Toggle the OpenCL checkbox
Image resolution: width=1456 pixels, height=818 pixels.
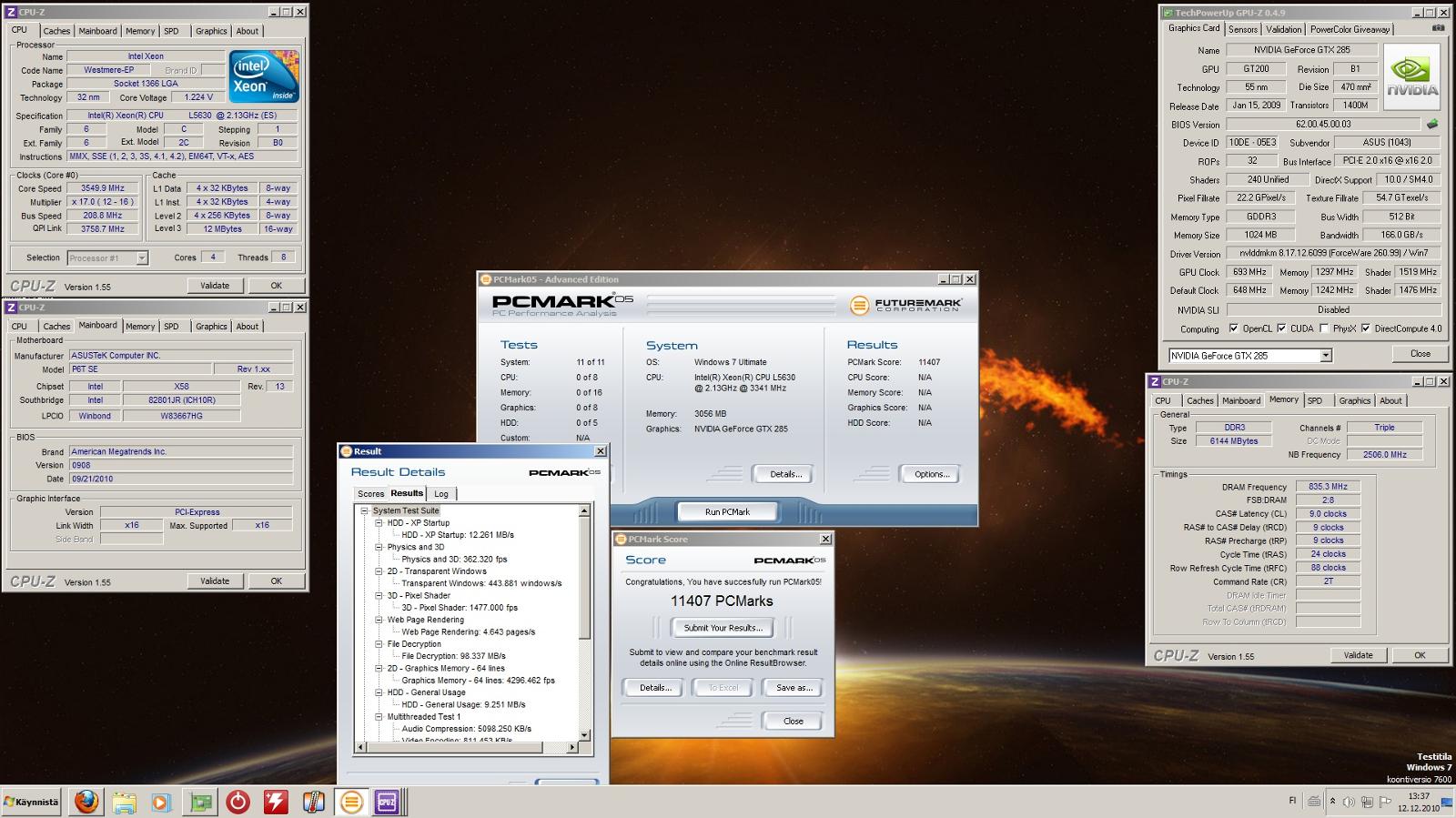pyautogui.click(x=1234, y=328)
